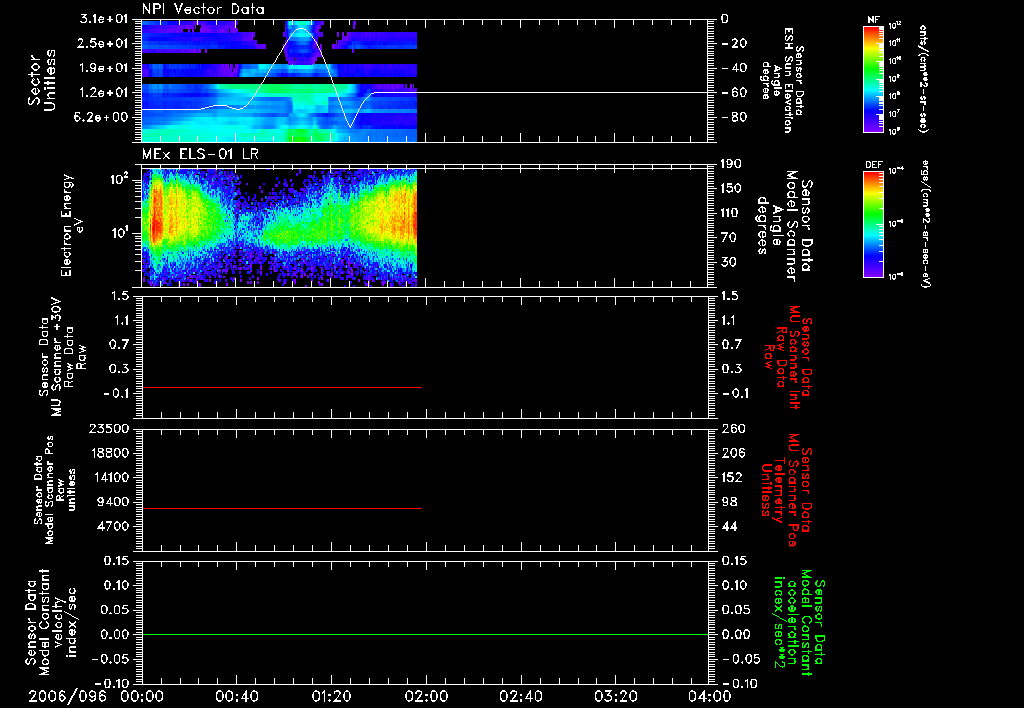
Task: Click the ELS electron energy spectrogram
Action: [x=280, y=227]
